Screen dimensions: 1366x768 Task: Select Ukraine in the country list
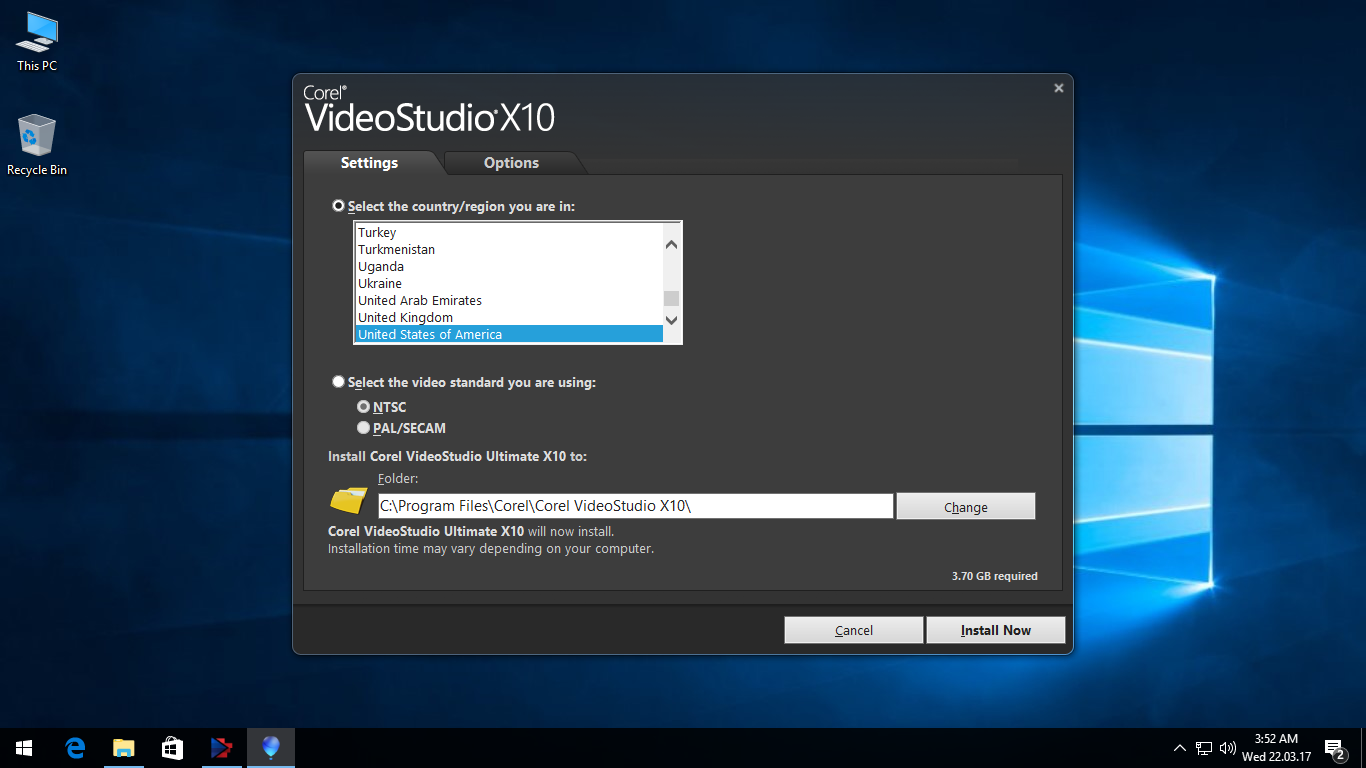pyautogui.click(x=509, y=283)
